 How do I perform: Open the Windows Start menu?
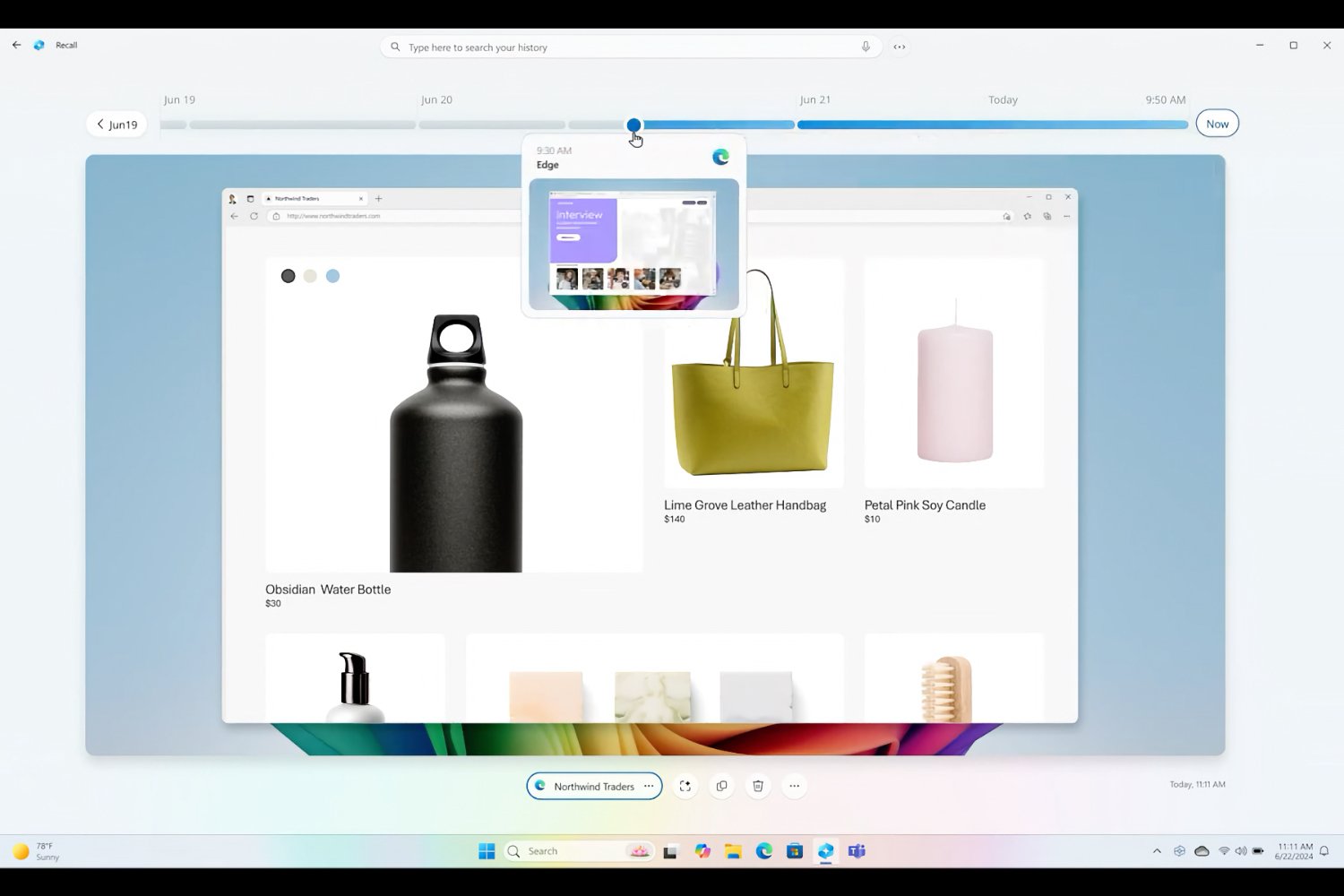click(487, 851)
